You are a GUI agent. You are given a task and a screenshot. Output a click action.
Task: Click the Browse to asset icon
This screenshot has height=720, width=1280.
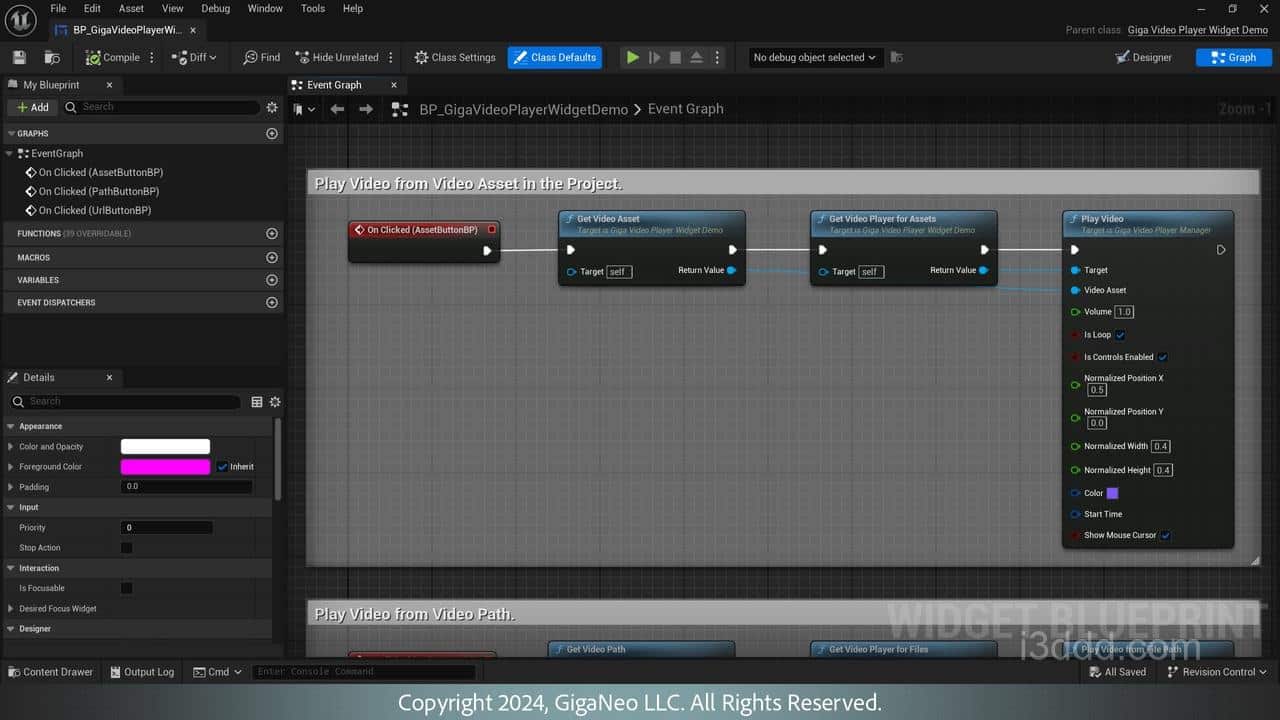[52, 58]
